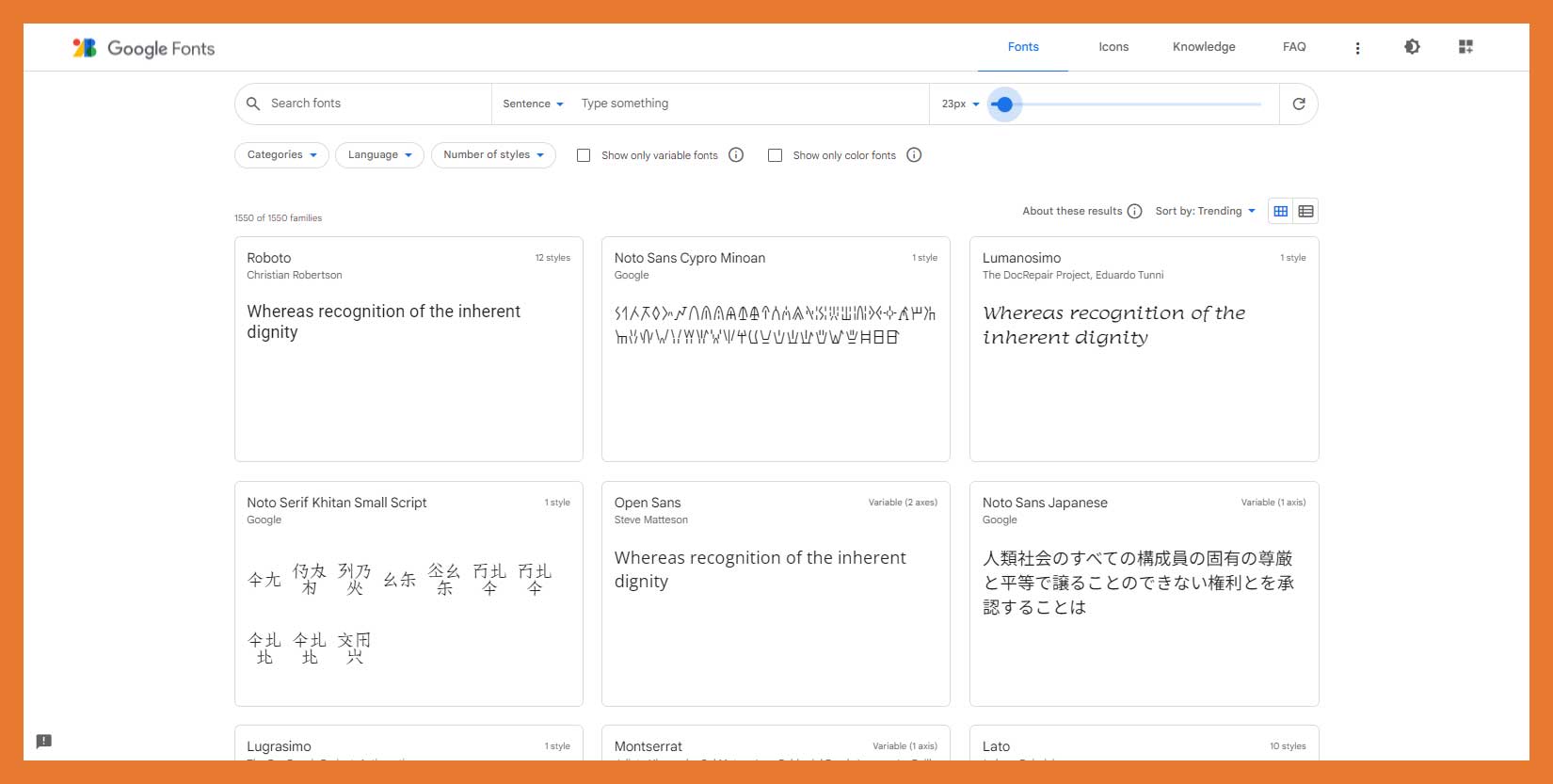Click About these results link

(x=1072, y=211)
